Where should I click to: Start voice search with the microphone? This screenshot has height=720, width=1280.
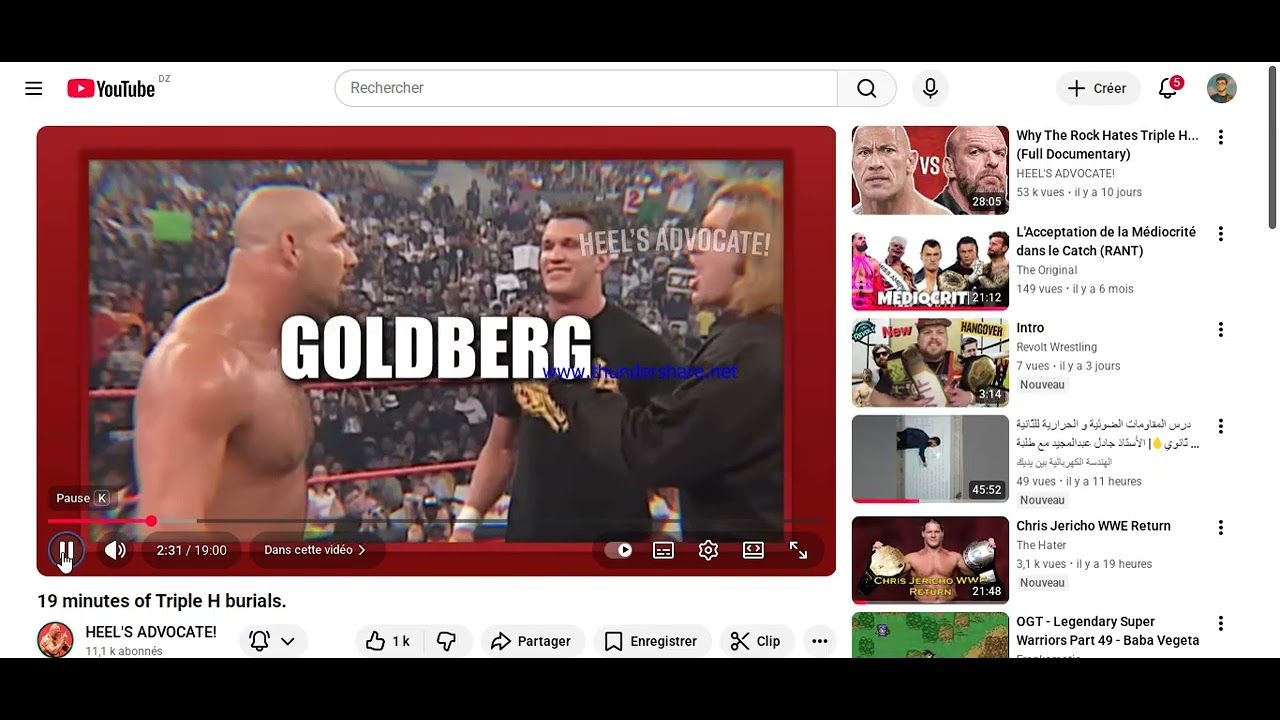[x=930, y=88]
